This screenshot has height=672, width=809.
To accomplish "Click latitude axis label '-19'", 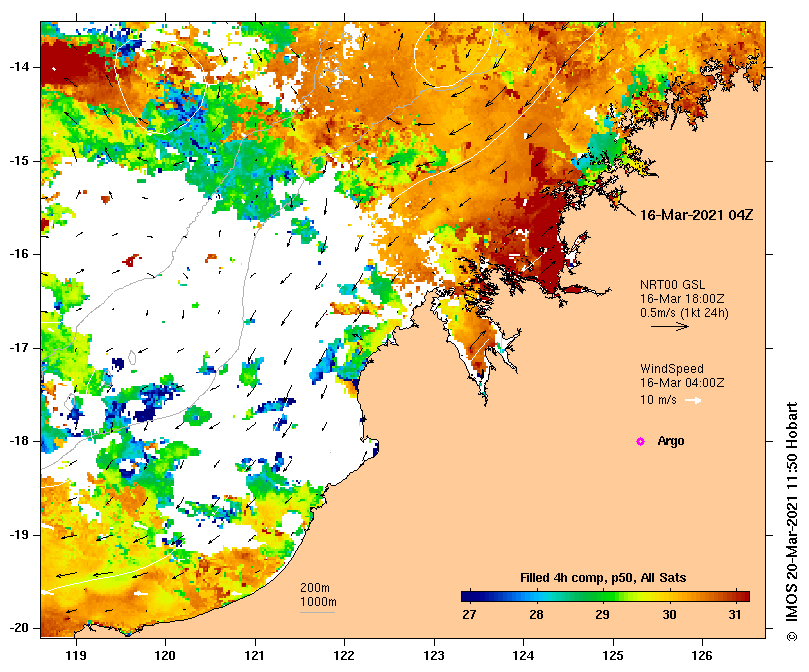I will (19, 535).
